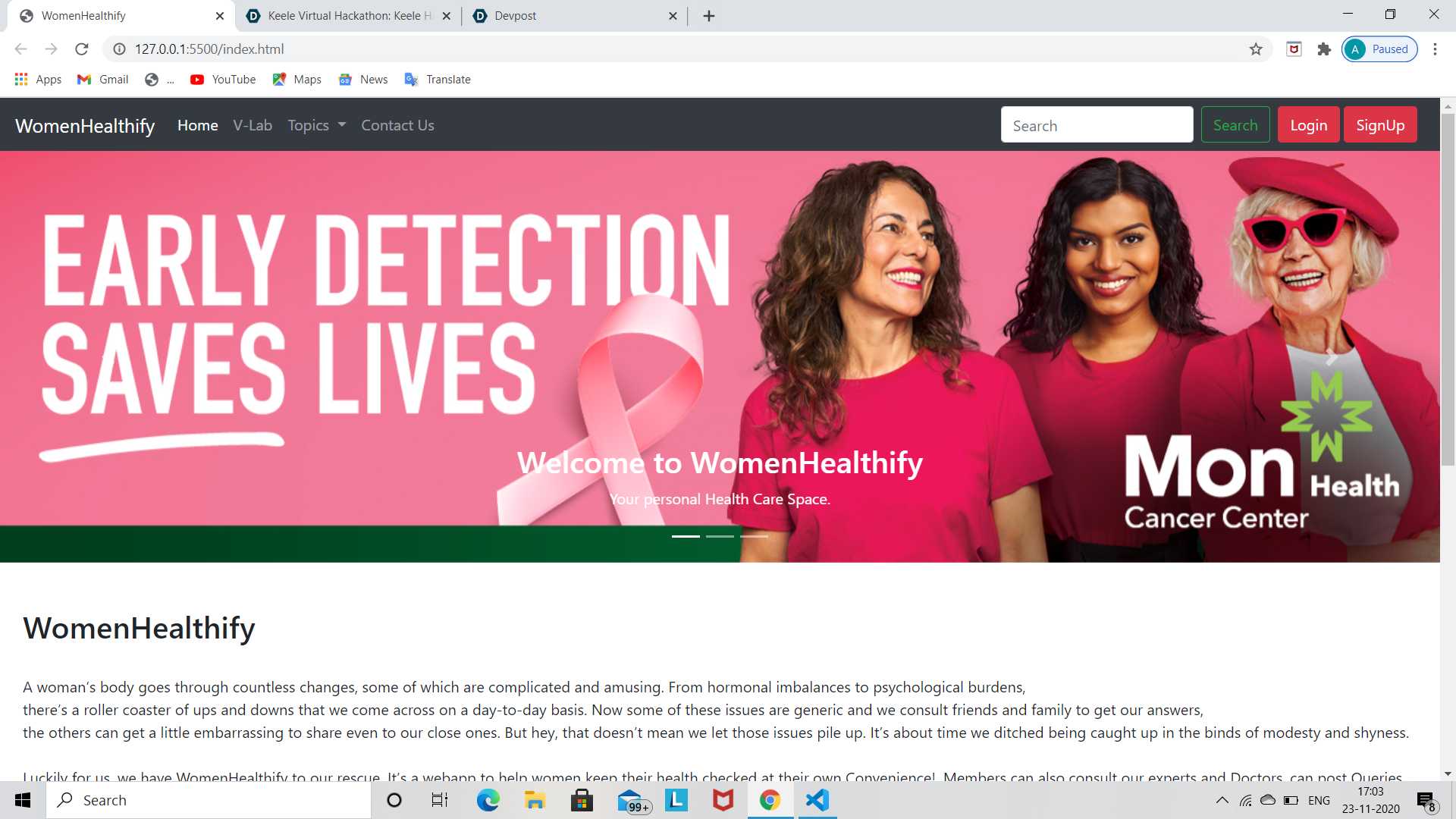The image size is (1456, 819).
Task: Open the Chrome extensions puzzle icon
Action: pos(1324,49)
